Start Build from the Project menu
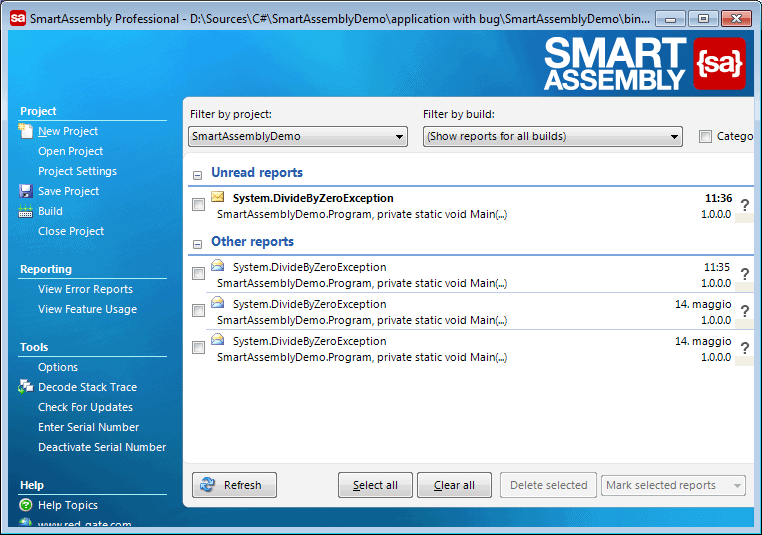Image resolution: width=762 pixels, height=535 pixels. (x=51, y=211)
